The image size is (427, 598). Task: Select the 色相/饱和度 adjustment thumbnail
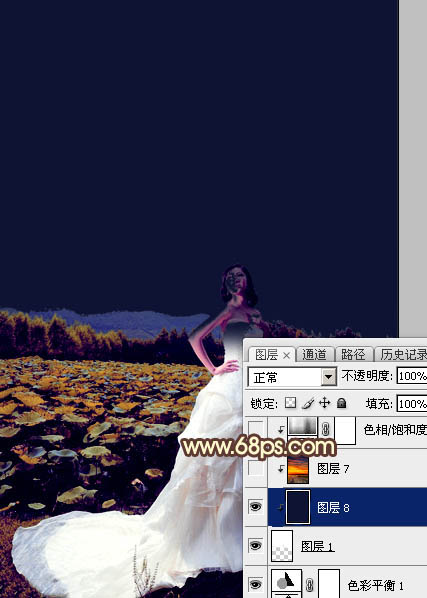303,426
